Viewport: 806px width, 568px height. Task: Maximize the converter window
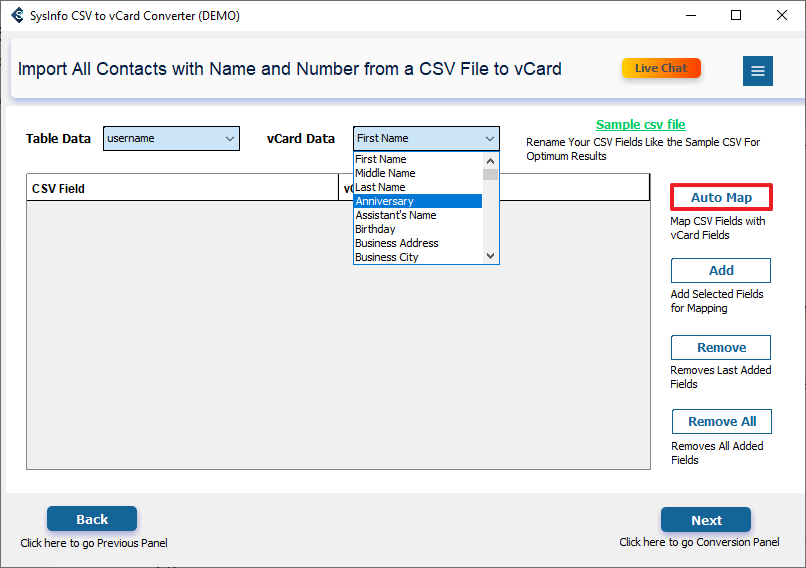click(736, 15)
